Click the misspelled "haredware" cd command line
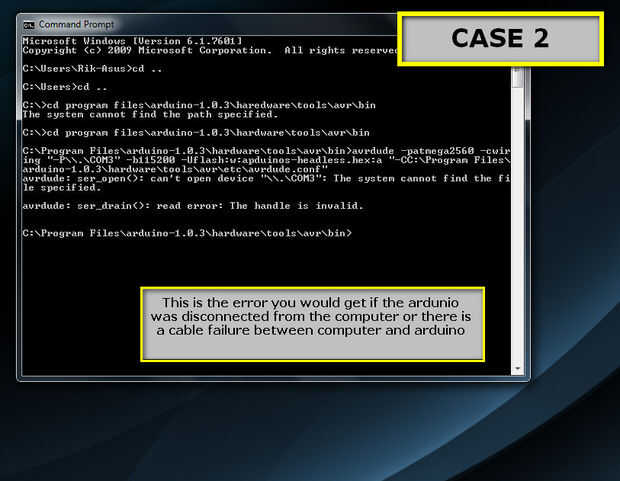The height and width of the screenshot is (481, 620). tap(199, 105)
